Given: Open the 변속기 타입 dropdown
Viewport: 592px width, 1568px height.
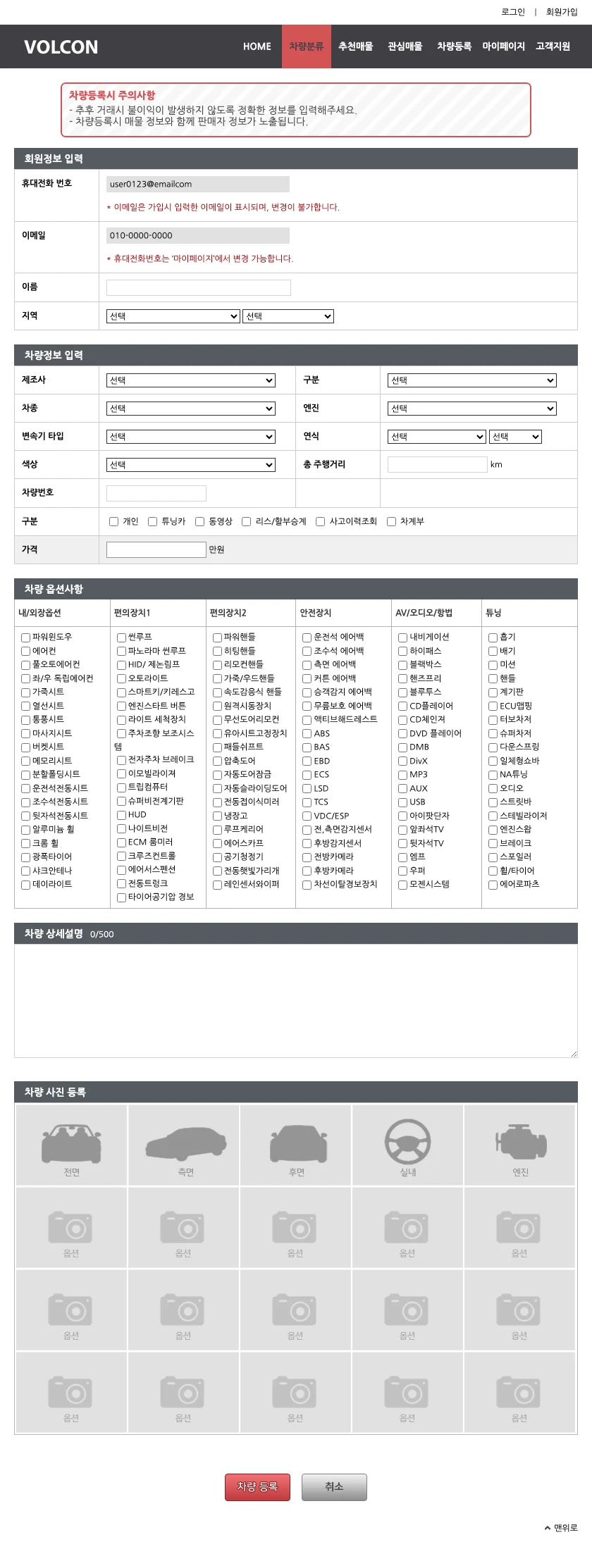Looking at the screenshot, I should pos(191,437).
